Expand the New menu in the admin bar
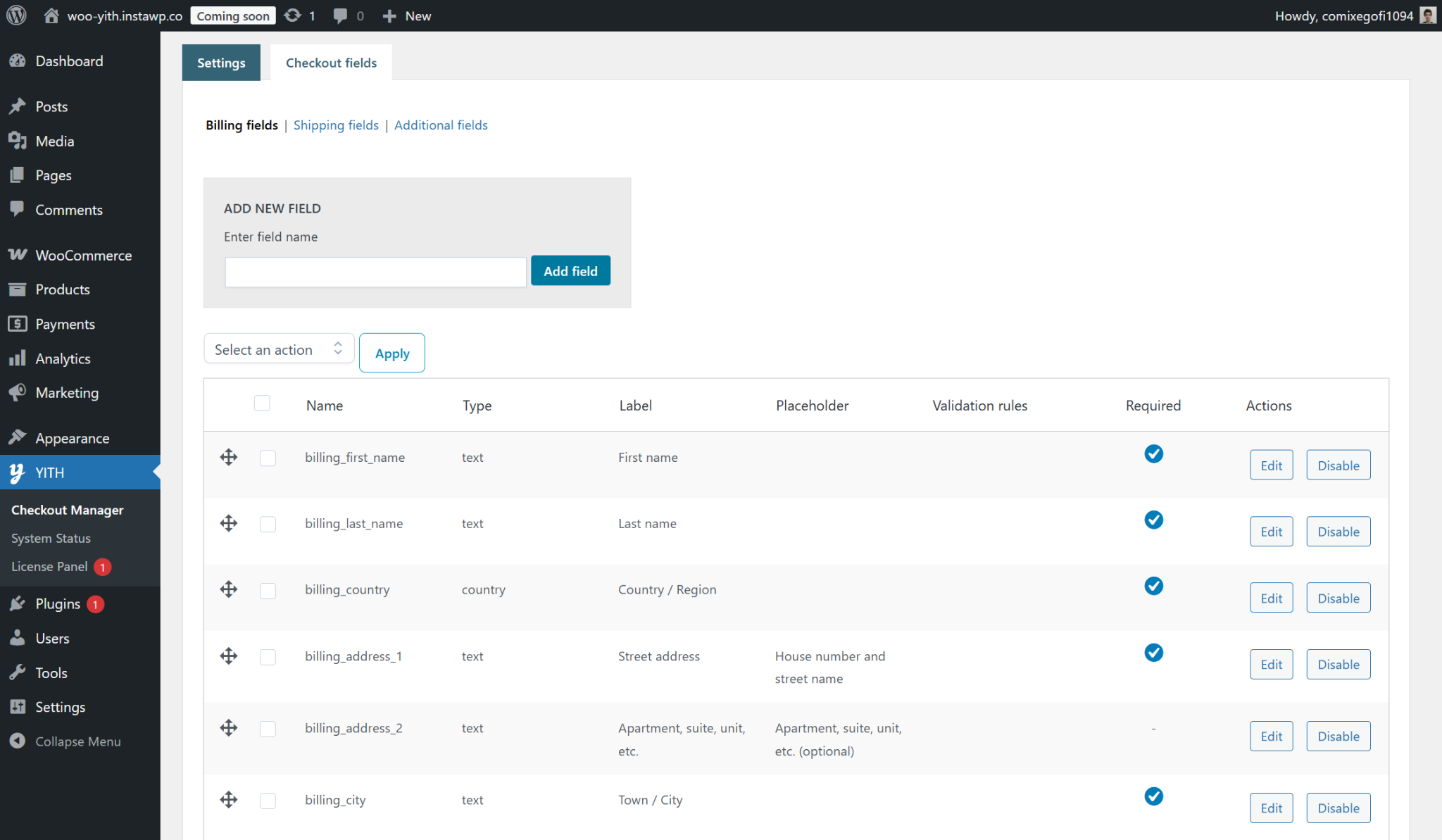Viewport: 1442px width, 840px height. click(x=407, y=15)
